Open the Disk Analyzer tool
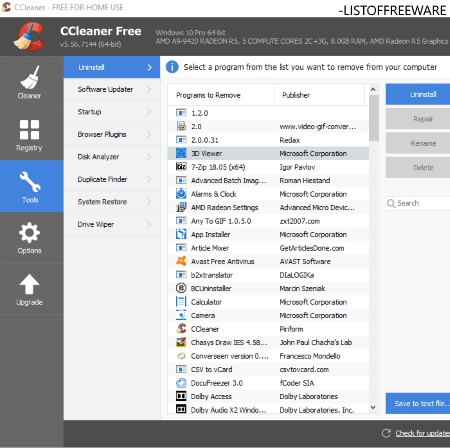The image size is (450, 448). click(x=112, y=157)
